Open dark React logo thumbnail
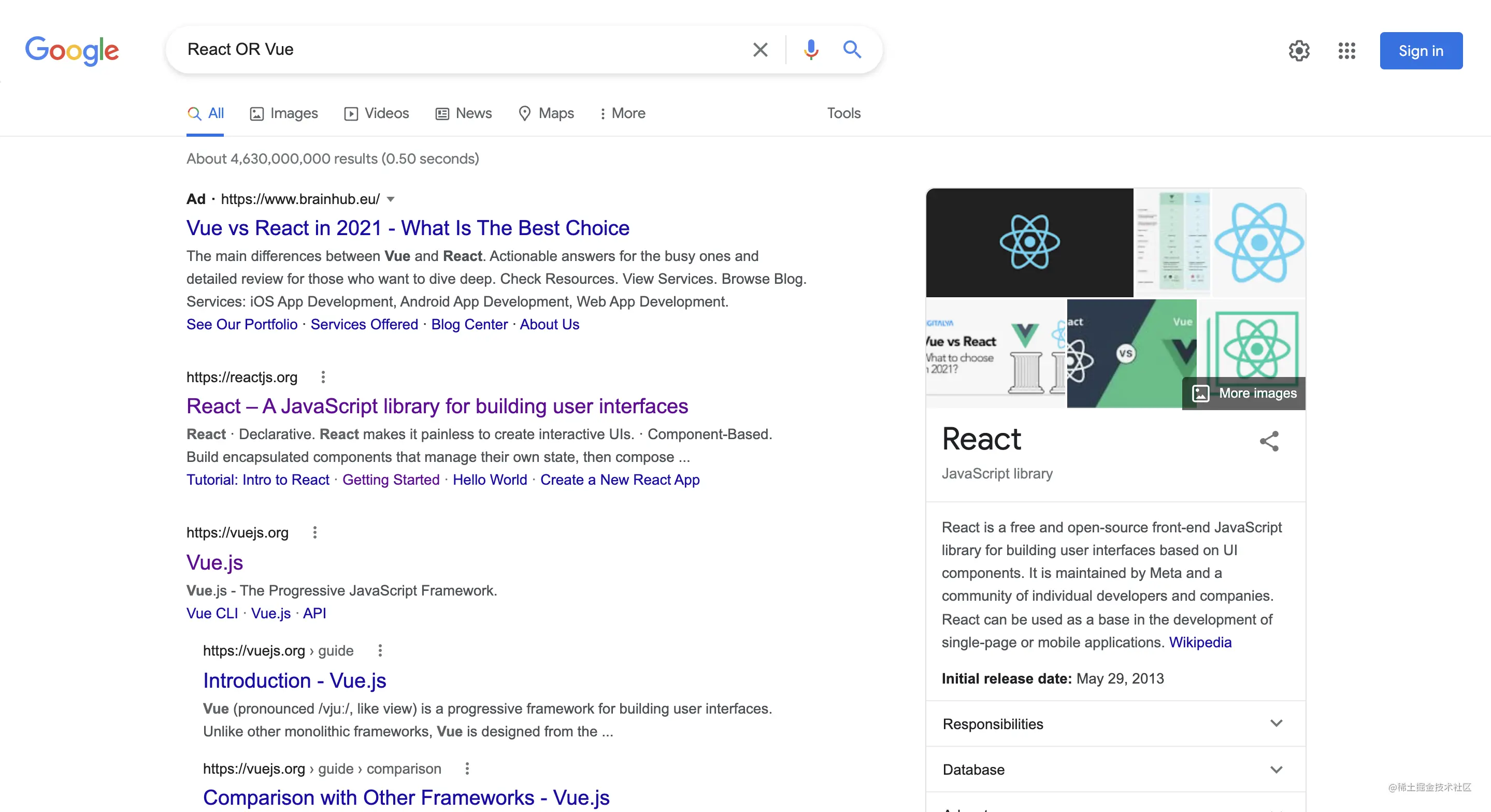1491x812 pixels. click(1029, 242)
